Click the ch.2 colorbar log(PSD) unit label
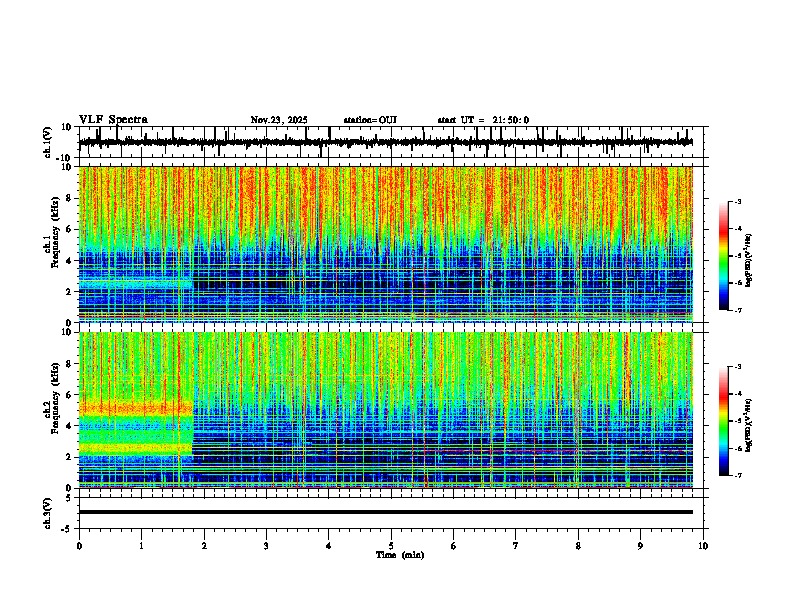 click(x=749, y=426)
